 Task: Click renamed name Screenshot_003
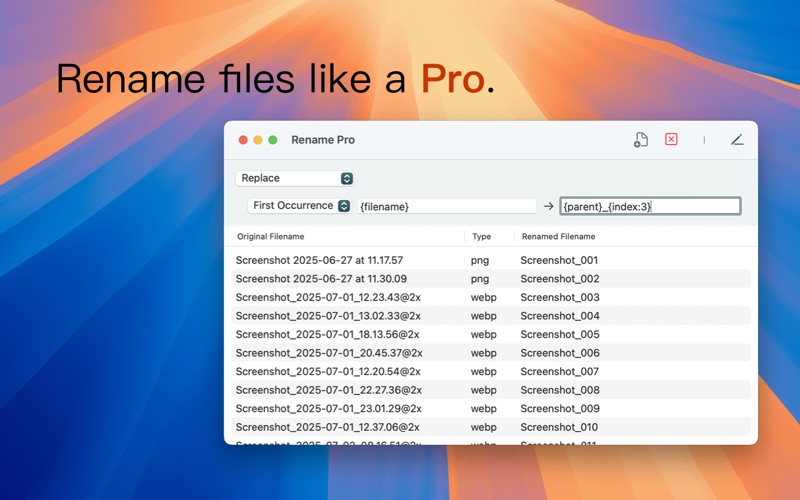560,297
